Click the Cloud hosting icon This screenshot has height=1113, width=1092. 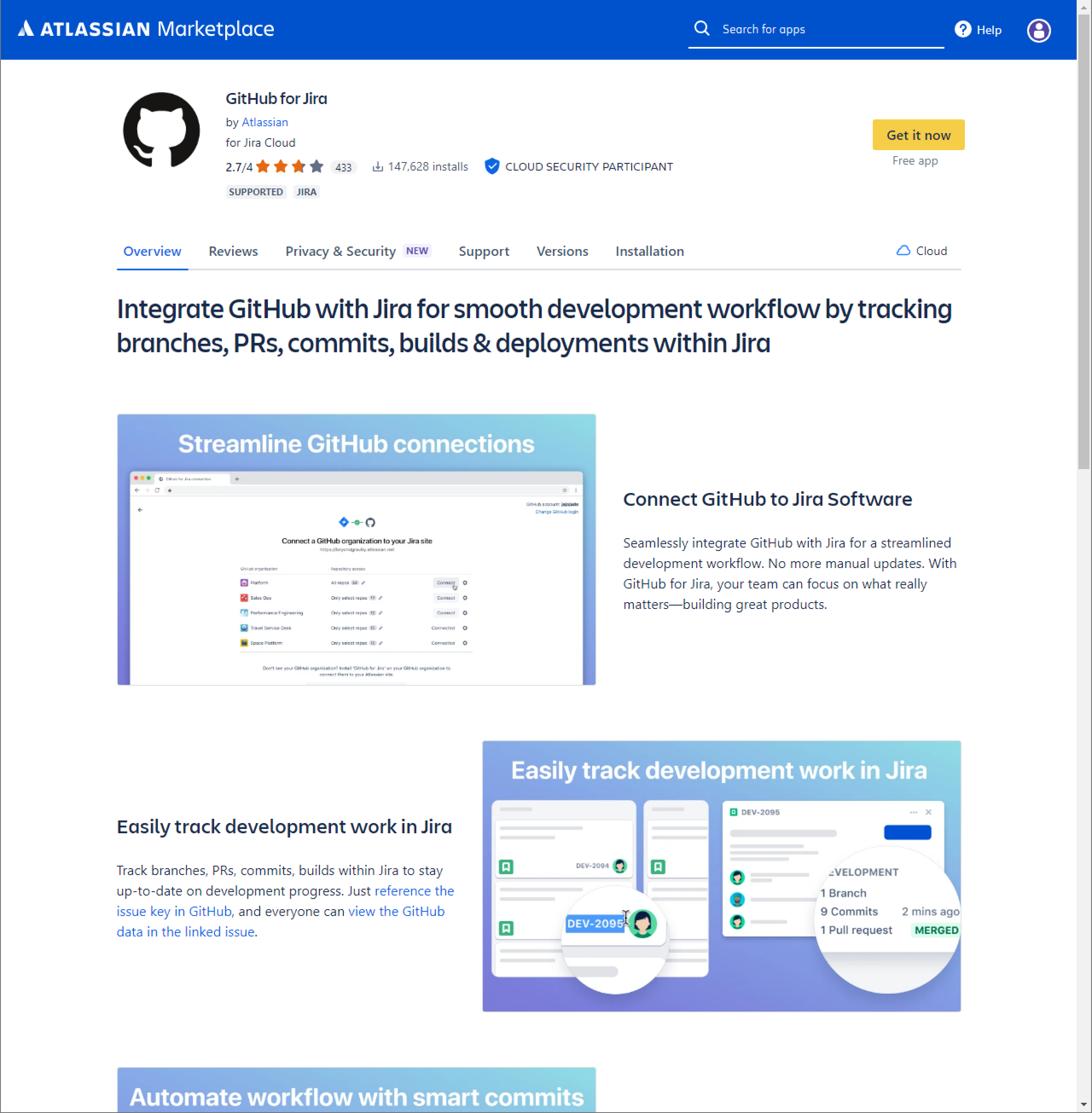(903, 251)
